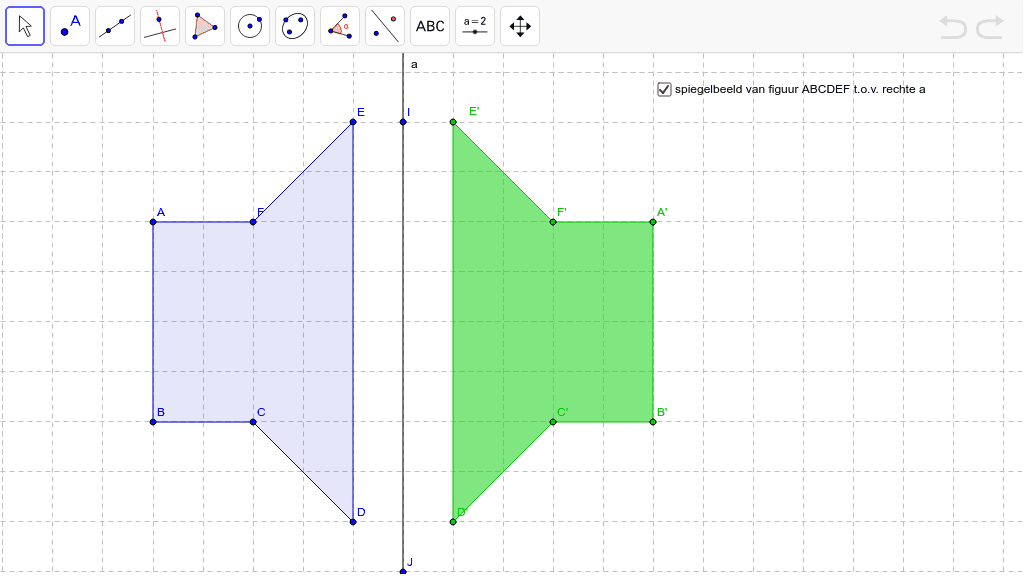1024x576 pixels.
Task: Select the Point tool
Action: 70,26
